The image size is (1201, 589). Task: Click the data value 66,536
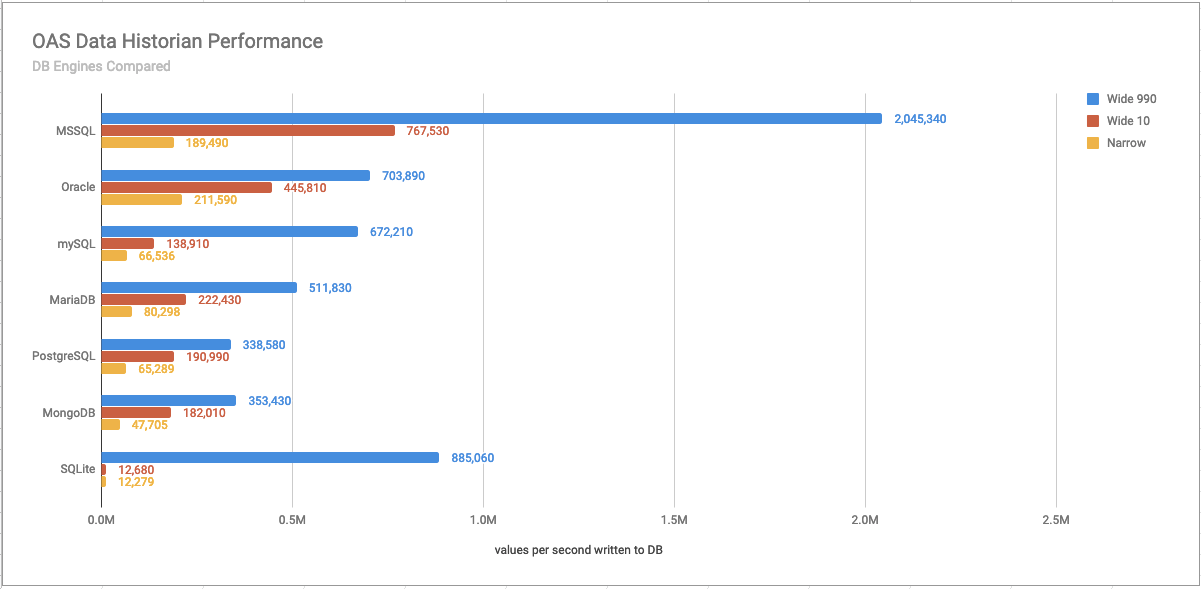(x=156, y=256)
